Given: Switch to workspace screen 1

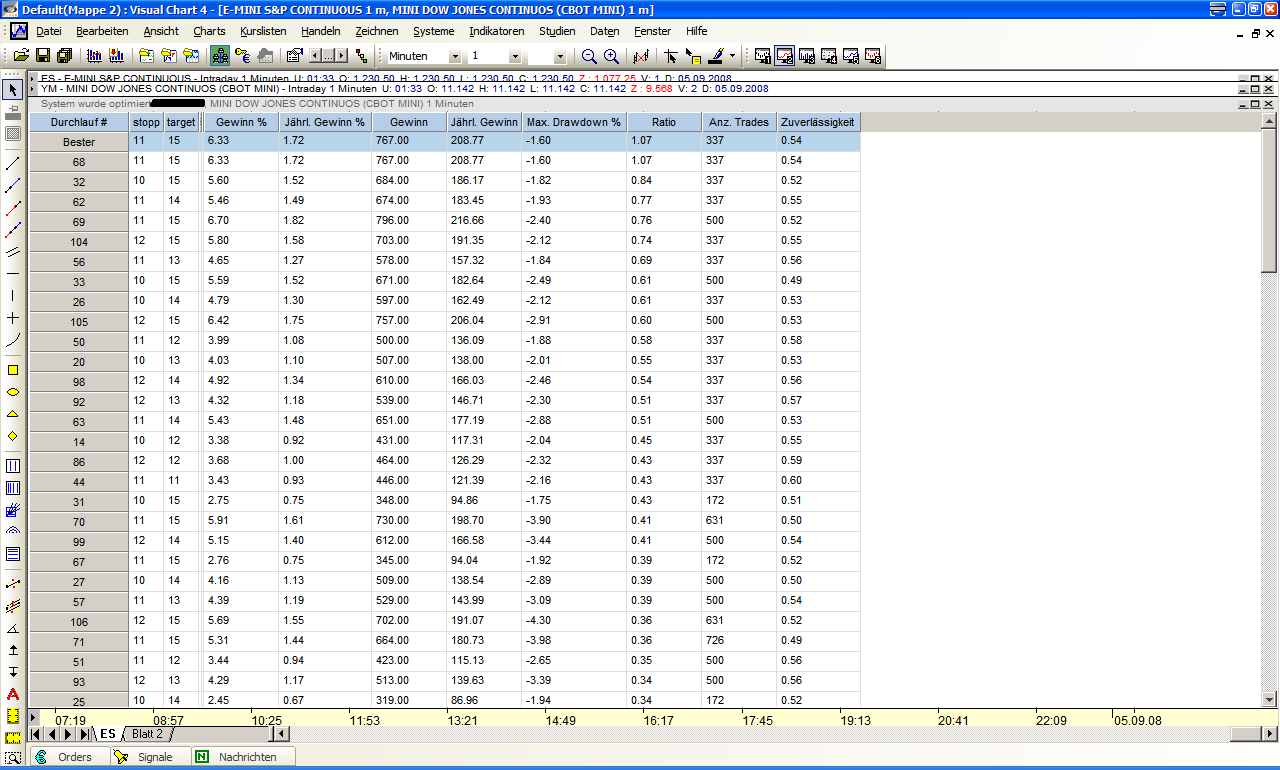Looking at the screenshot, I should [763, 56].
